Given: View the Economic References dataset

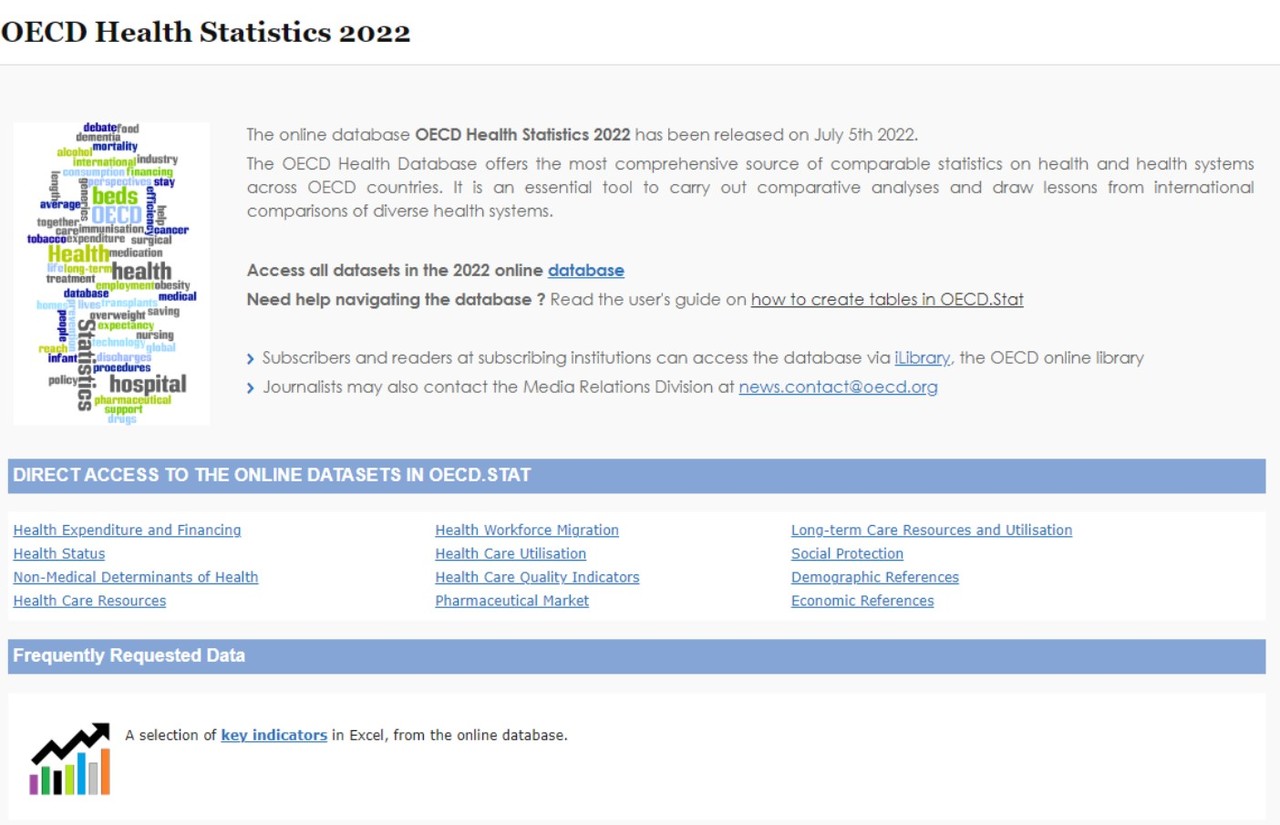Looking at the screenshot, I should (x=862, y=601).
